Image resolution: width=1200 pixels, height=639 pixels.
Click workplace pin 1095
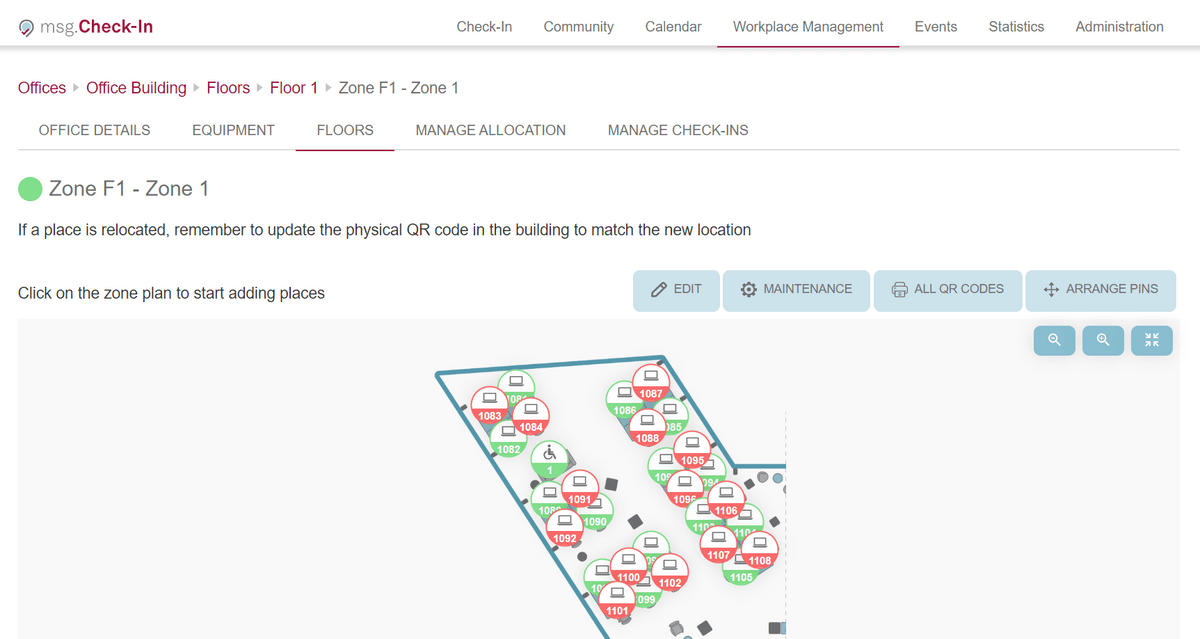[x=692, y=450]
